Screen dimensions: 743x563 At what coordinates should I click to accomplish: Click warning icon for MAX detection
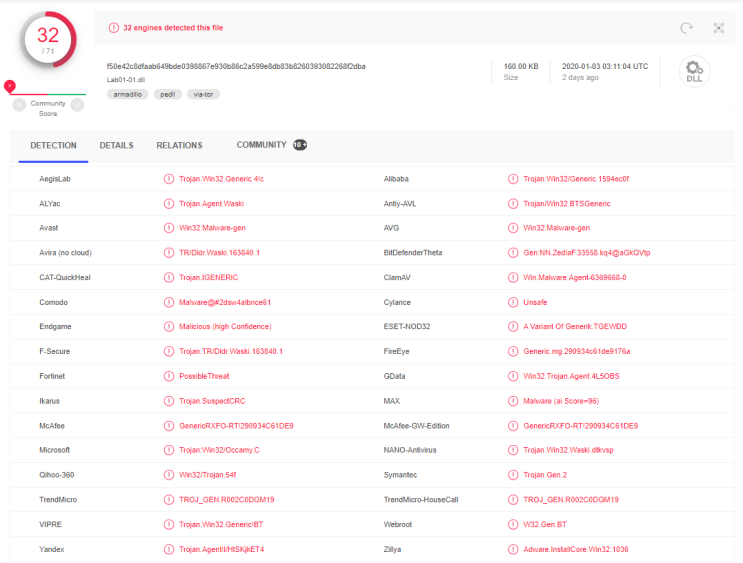coord(513,401)
